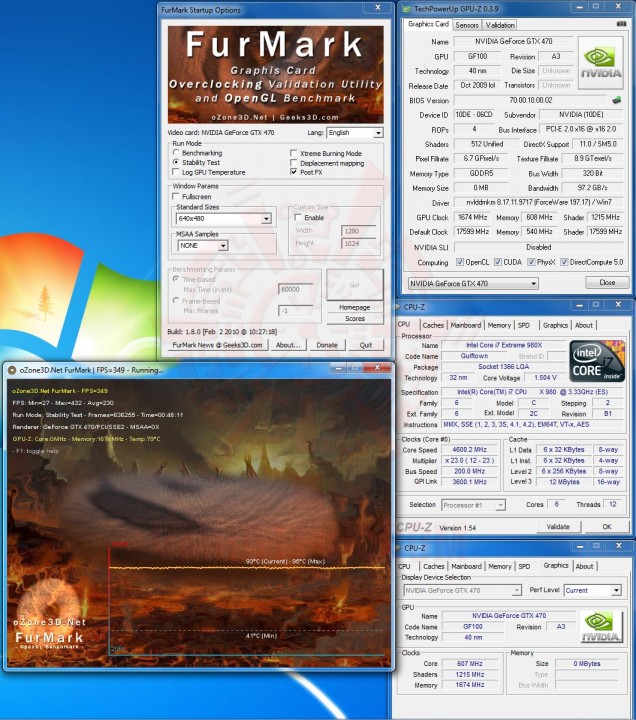Click the FurMark banner image
This screenshot has width=636, height=720.
(x=276, y=74)
